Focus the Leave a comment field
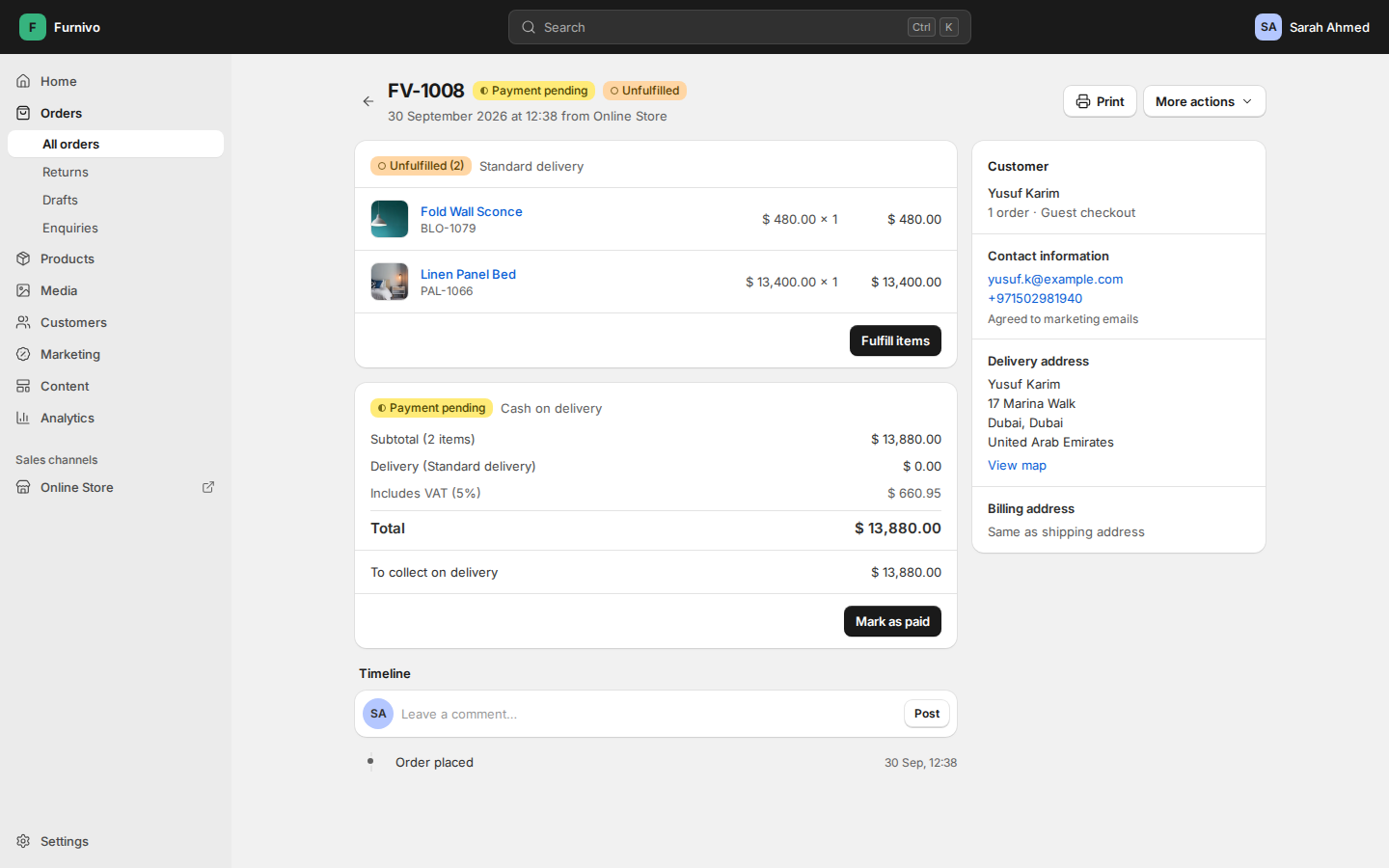 648,714
